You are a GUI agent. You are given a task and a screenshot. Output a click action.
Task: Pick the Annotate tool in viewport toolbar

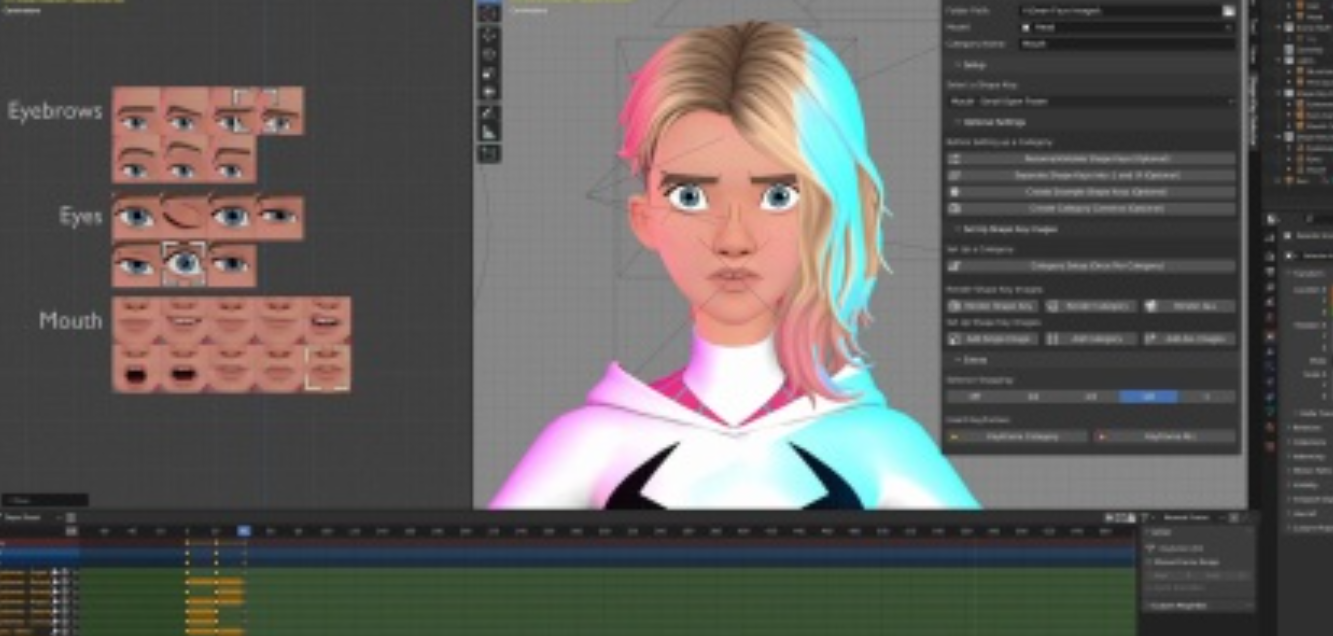point(489,113)
